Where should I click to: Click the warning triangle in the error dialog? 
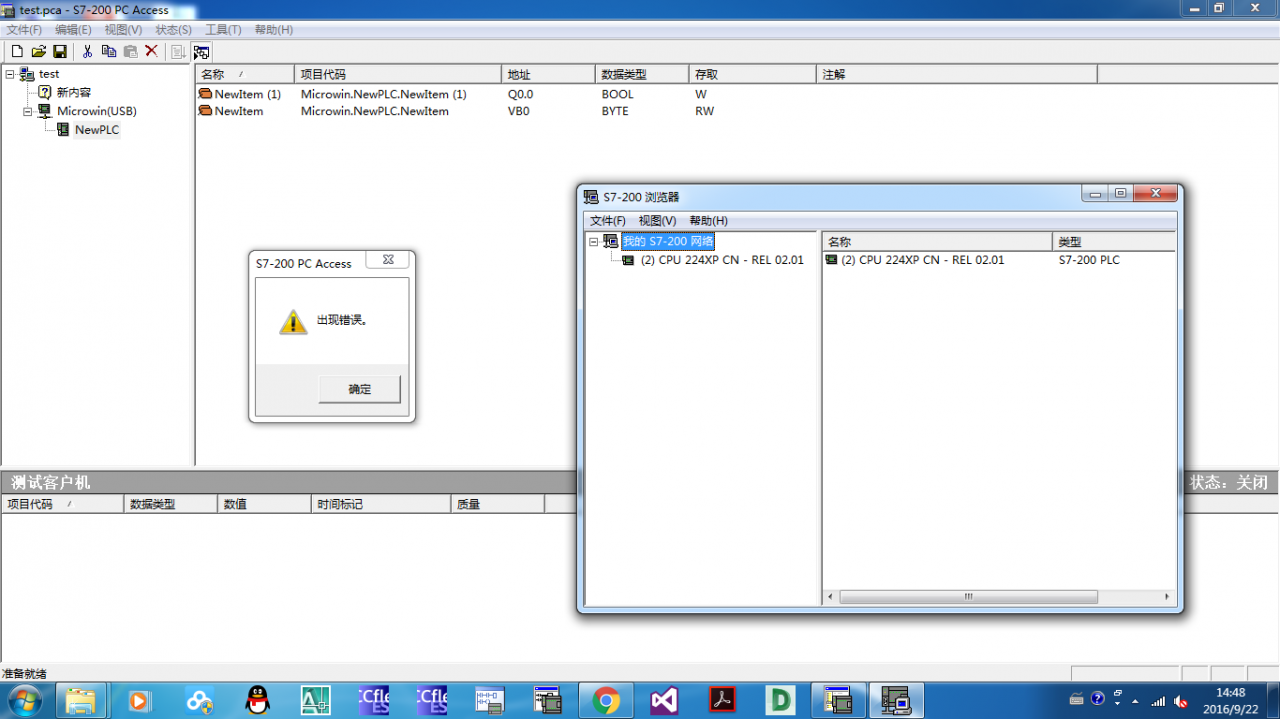tap(293, 321)
